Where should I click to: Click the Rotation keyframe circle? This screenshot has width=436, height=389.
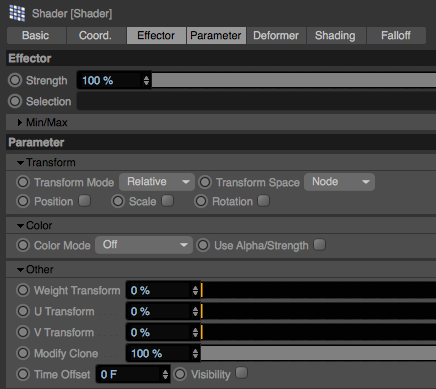pos(201,201)
